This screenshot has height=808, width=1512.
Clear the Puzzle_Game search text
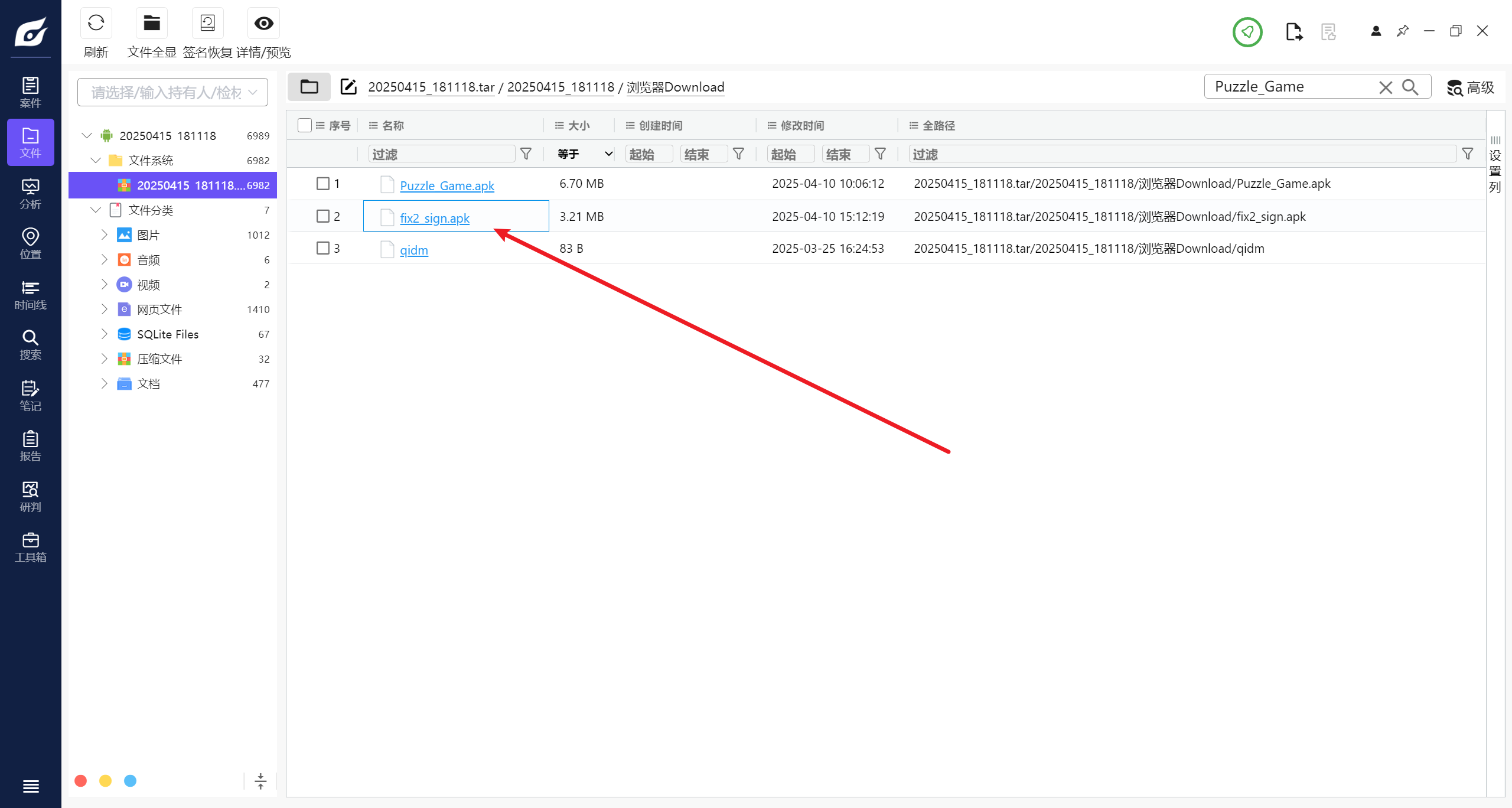click(x=1386, y=87)
